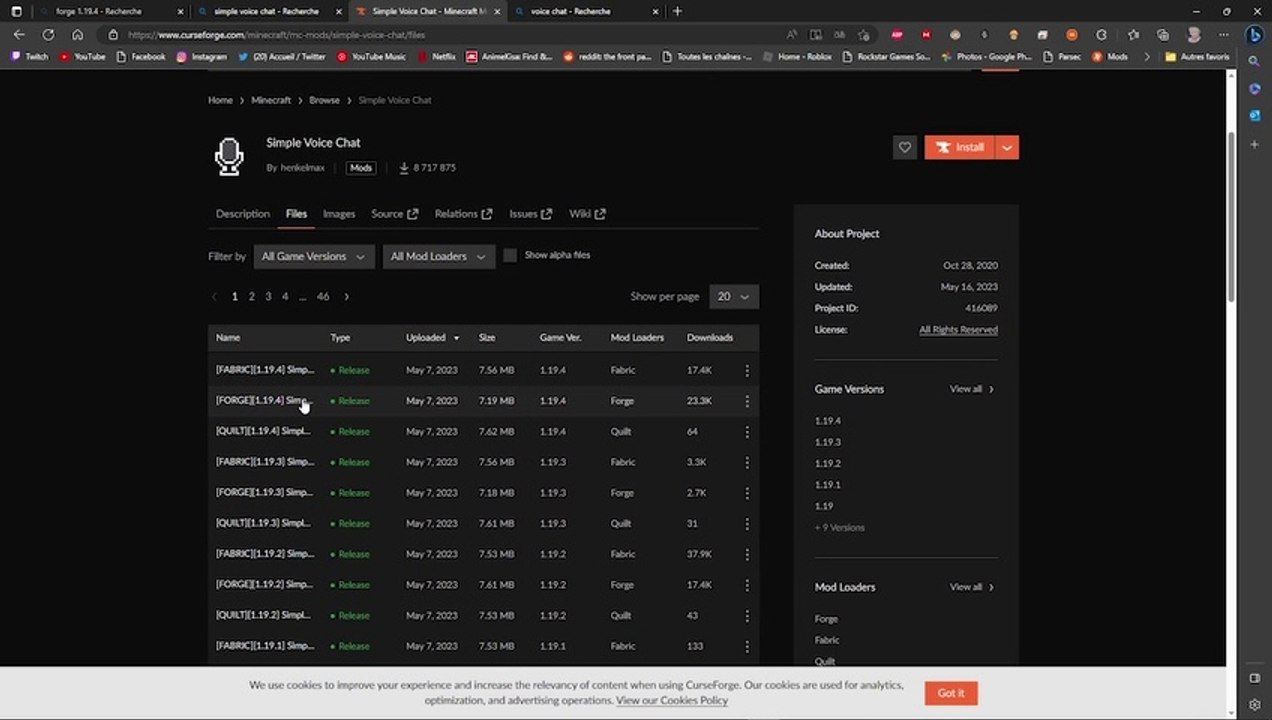Viewport: 1272px width, 720px height.
Task: Go to next page arrow in pagination
Action: [346, 297]
